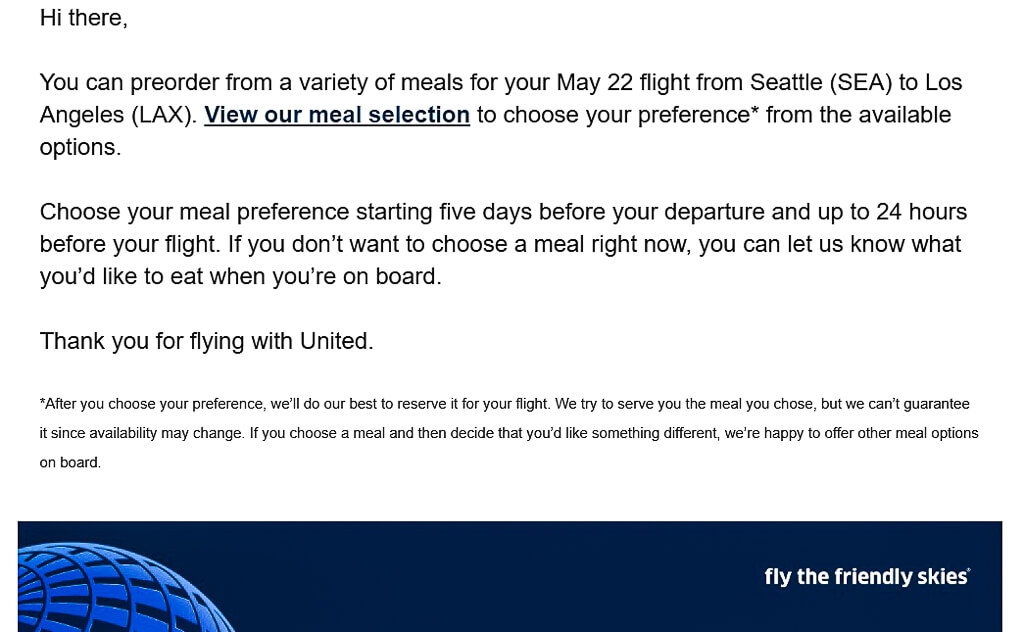Open the "View our meal selection" link
The width and height of the screenshot is (1024, 632).
pyautogui.click(x=337, y=115)
